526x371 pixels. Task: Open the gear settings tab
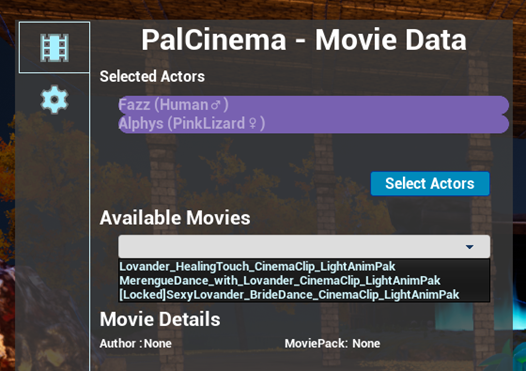pos(54,99)
